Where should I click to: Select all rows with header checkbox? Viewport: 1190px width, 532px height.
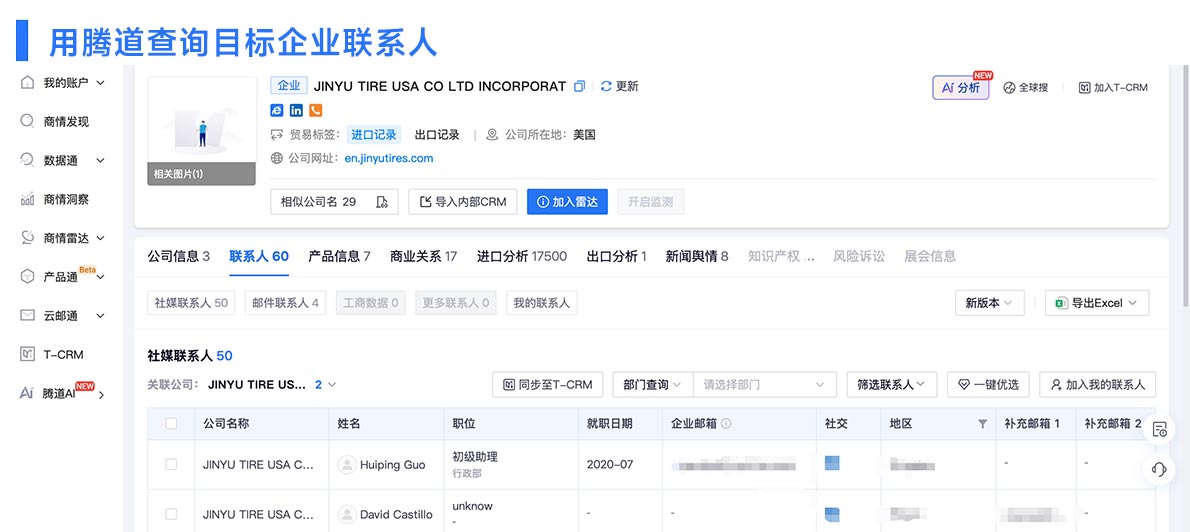tap(171, 423)
